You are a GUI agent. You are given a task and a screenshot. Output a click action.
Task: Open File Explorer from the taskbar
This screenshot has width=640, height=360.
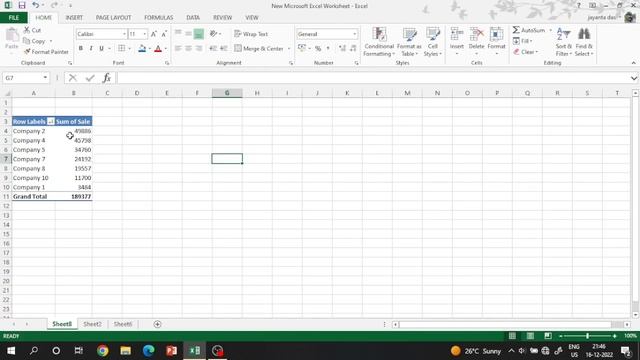click(125, 351)
